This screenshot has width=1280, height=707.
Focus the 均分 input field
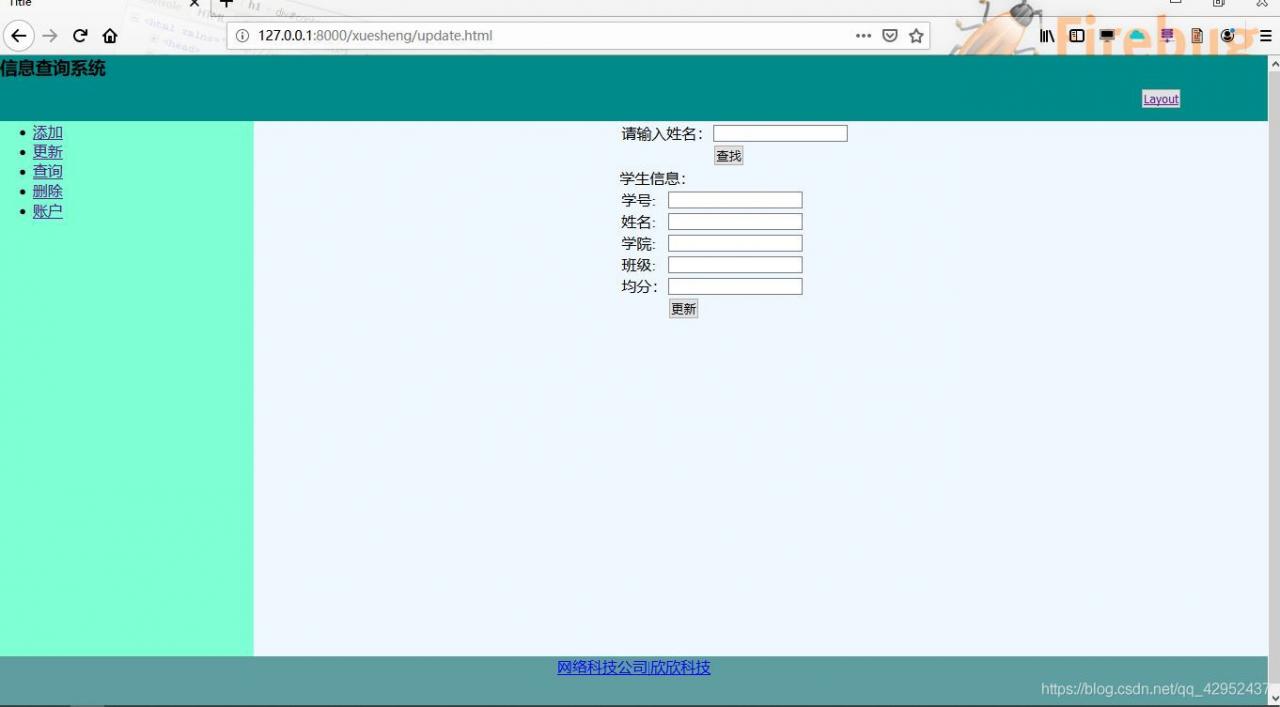(735, 287)
